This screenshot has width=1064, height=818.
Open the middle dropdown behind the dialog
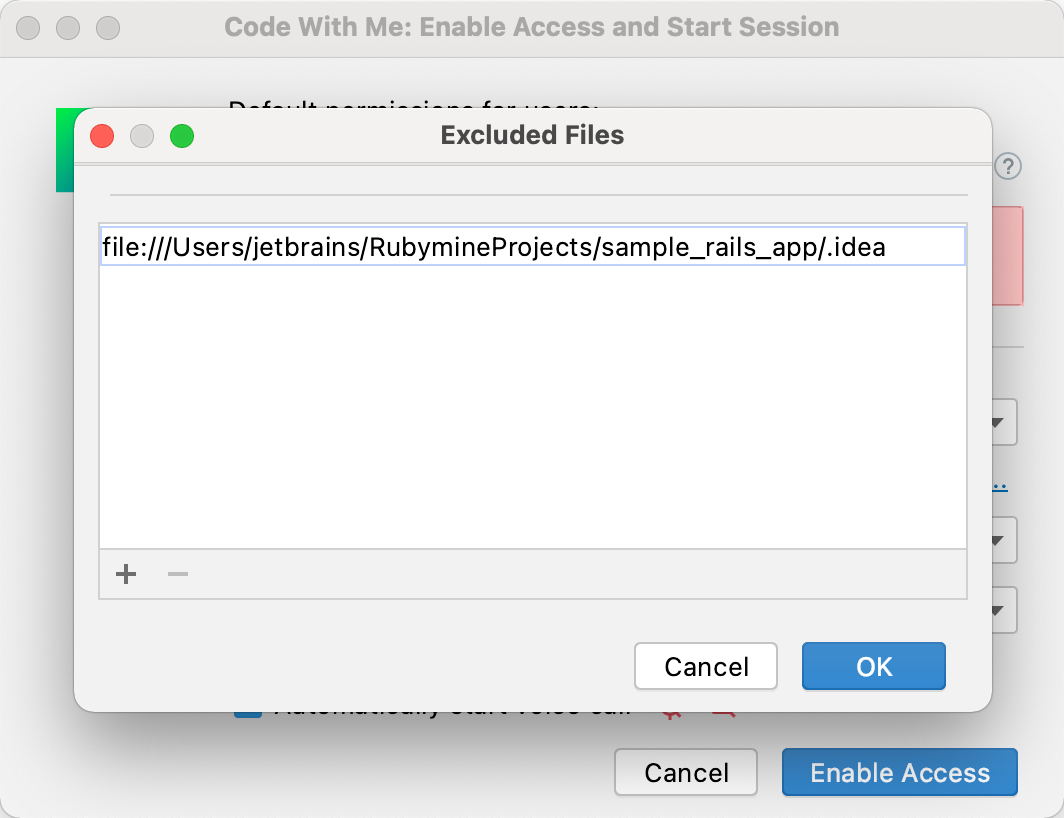point(996,540)
